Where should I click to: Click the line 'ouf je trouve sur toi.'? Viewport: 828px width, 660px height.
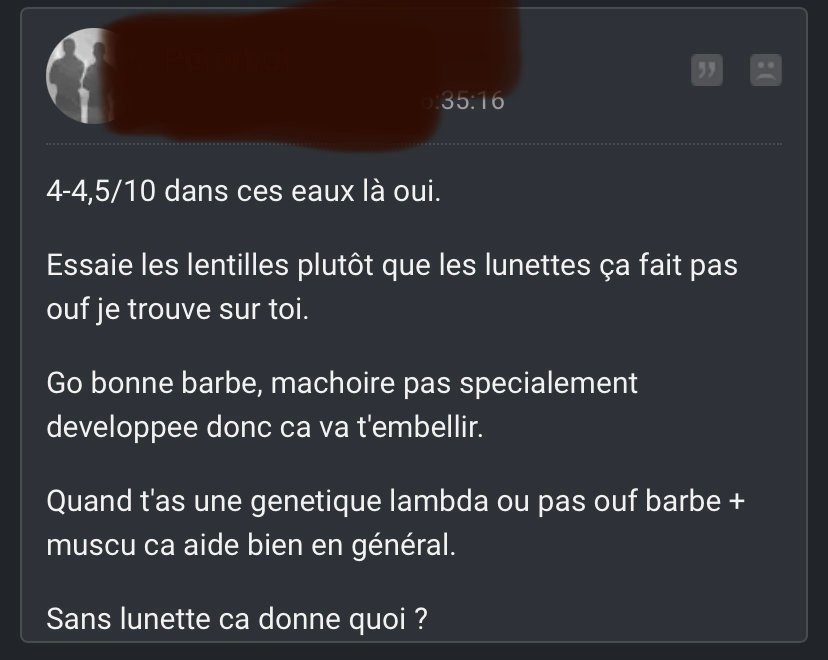(x=177, y=309)
